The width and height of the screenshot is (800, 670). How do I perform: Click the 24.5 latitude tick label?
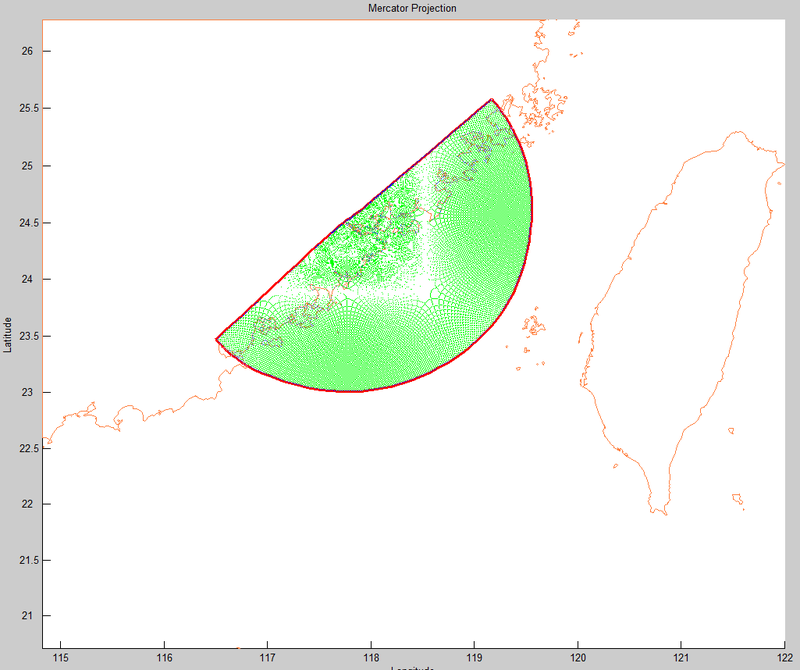coord(25,222)
